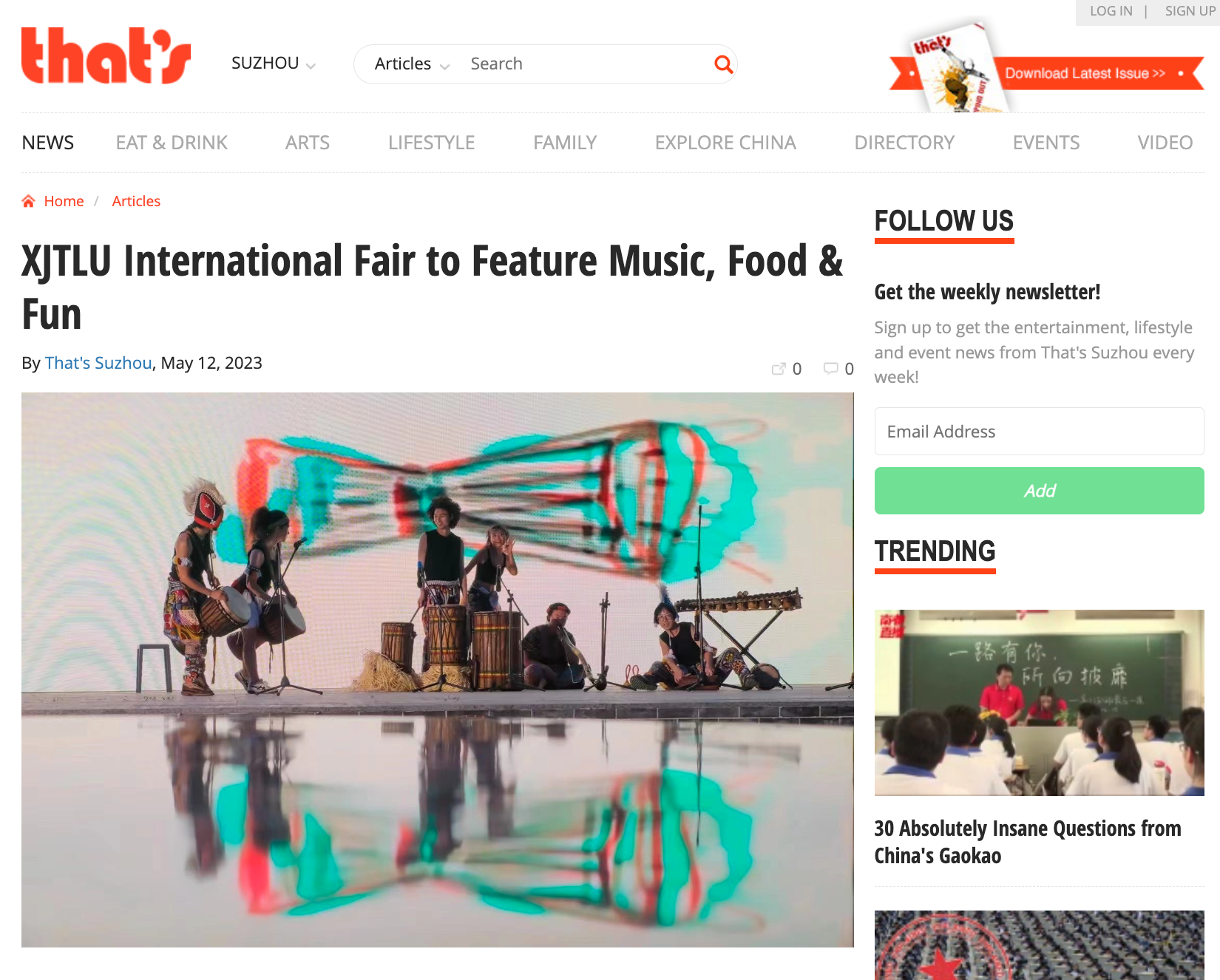
Task: Open the EVENTS menu item
Action: (x=1046, y=143)
